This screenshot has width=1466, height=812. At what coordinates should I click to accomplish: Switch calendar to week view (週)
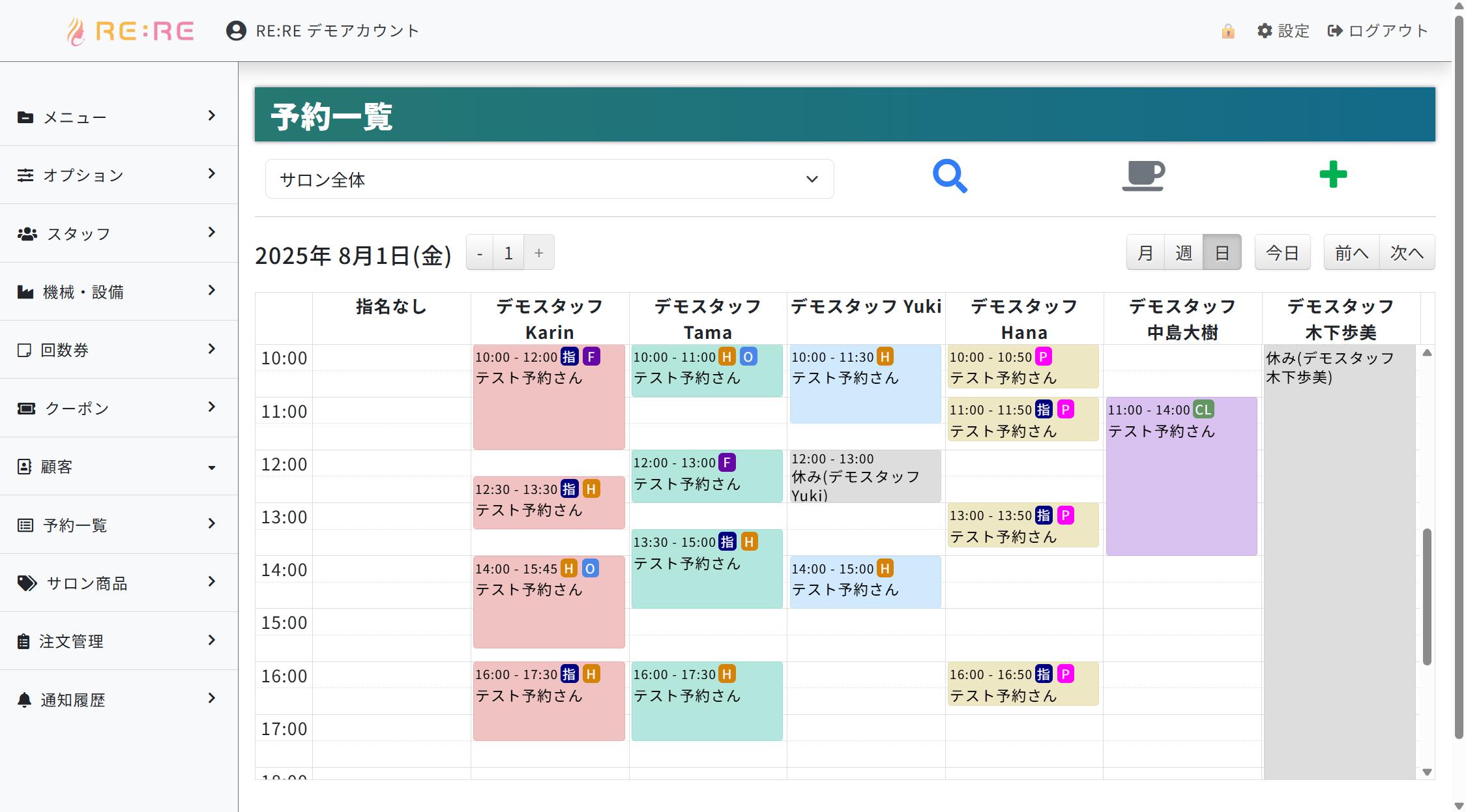pyautogui.click(x=1184, y=252)
